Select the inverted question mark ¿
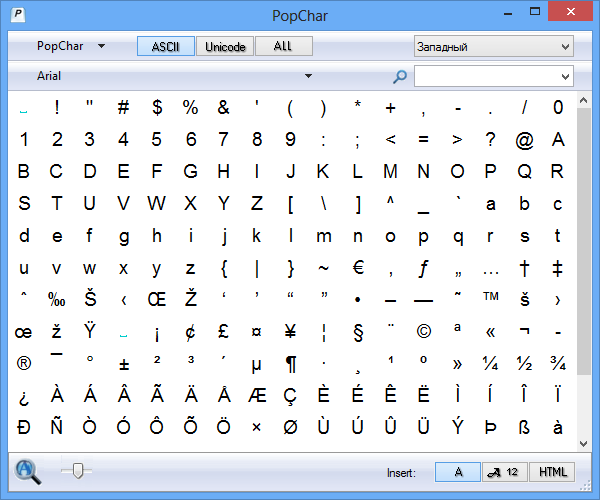Image resolution: width=600 pixels, height=500 pixels. click(x=24, y=398)
